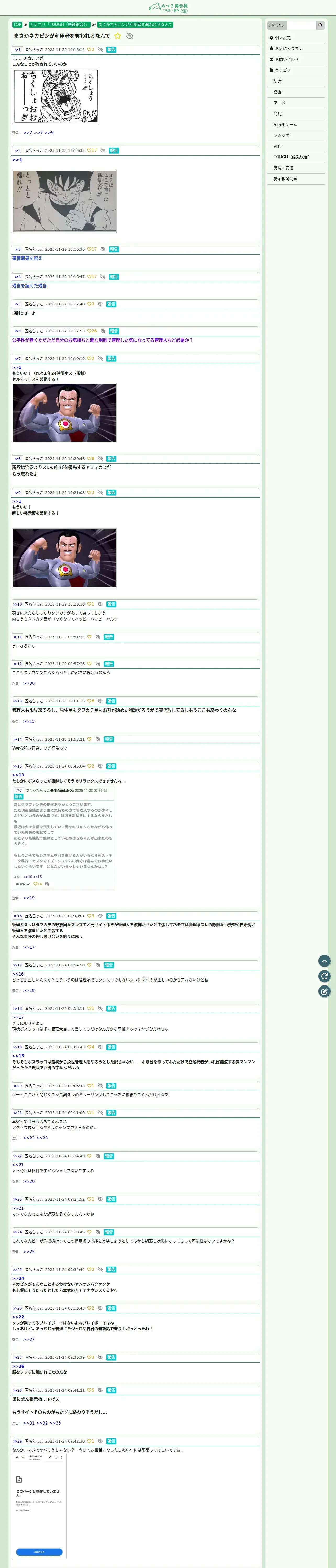Screen dimensions: 336x1568
Task: Open the muscular character image in post 7
Action: 64,413
